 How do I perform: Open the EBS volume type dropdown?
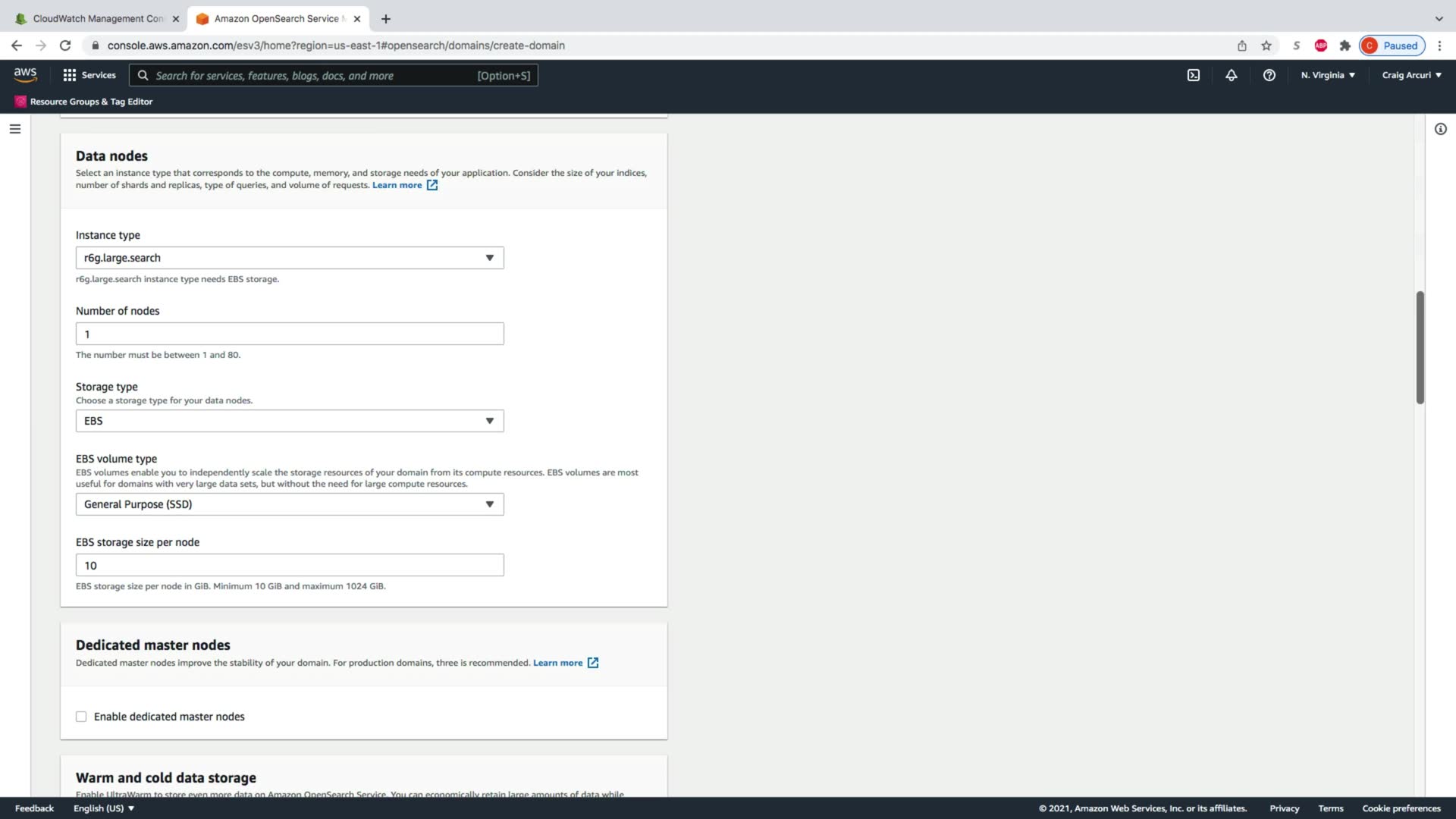[x=289, y=504]
